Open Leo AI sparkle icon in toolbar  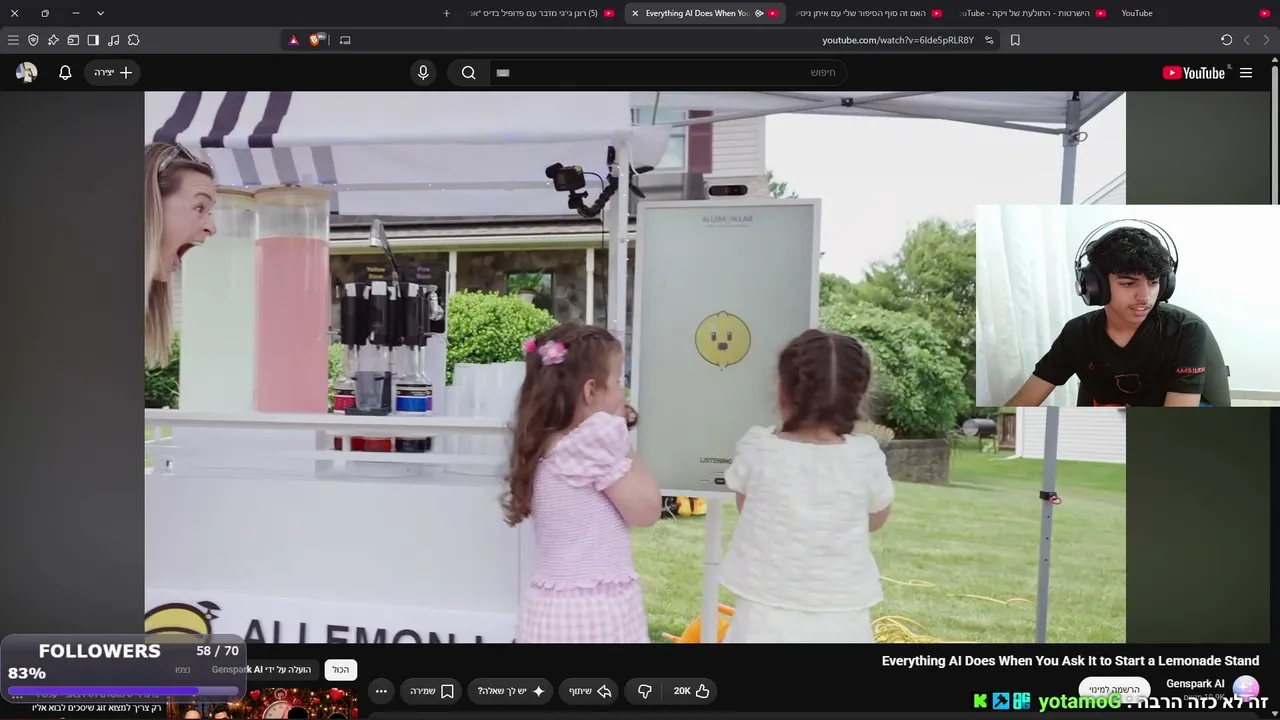coord(53,40)
